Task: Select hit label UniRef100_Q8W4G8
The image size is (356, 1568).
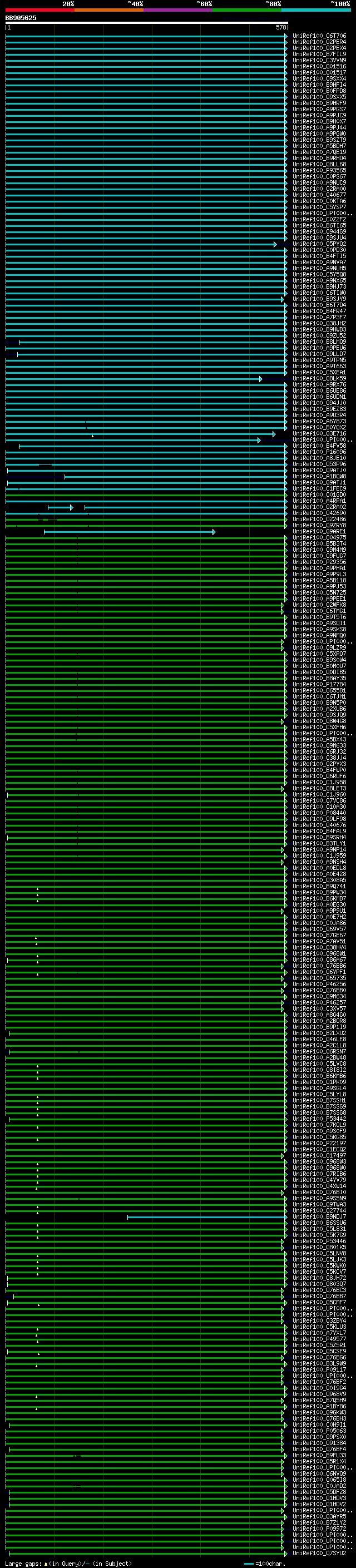Action: coord(319,721)
